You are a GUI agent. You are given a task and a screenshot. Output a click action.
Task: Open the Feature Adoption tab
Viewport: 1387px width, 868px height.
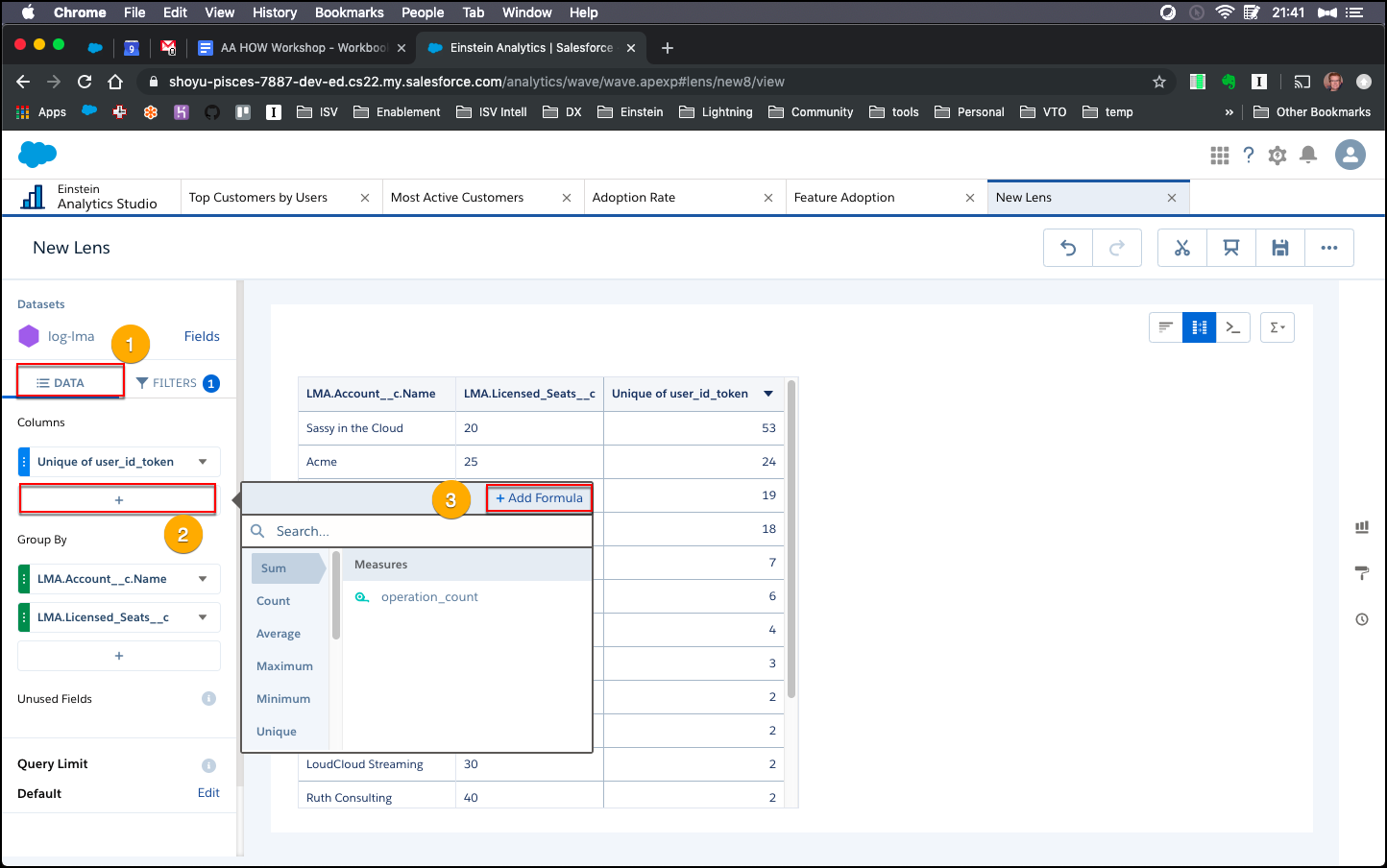coord(844,198)
